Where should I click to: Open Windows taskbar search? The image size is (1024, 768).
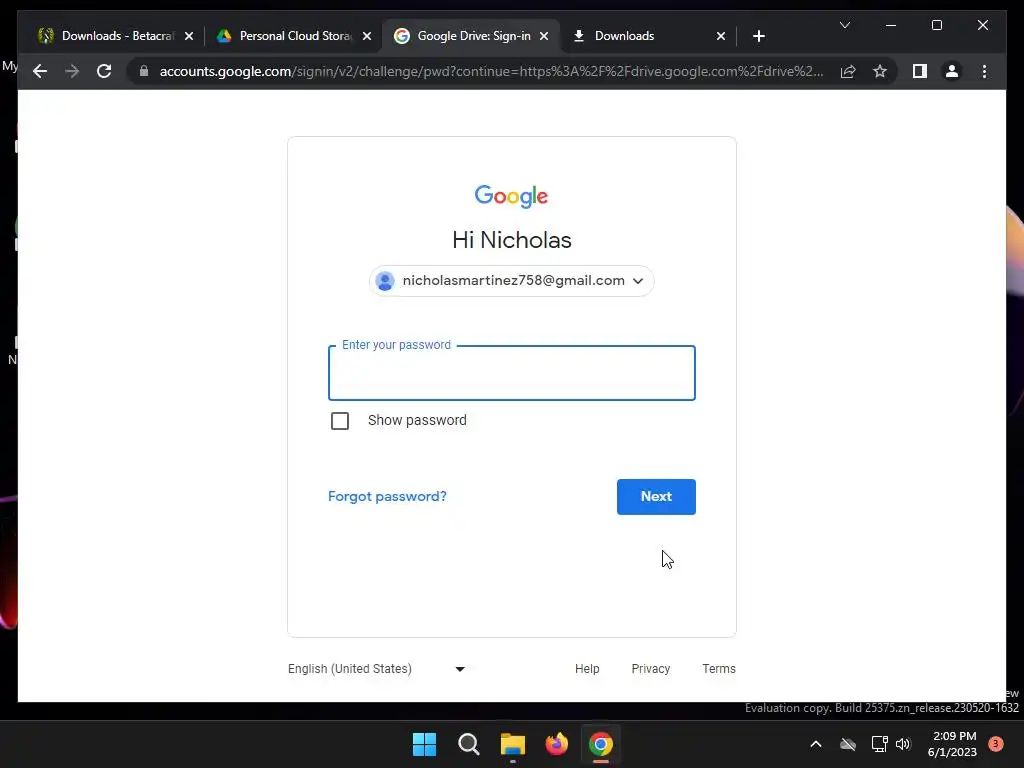point(468,744)
